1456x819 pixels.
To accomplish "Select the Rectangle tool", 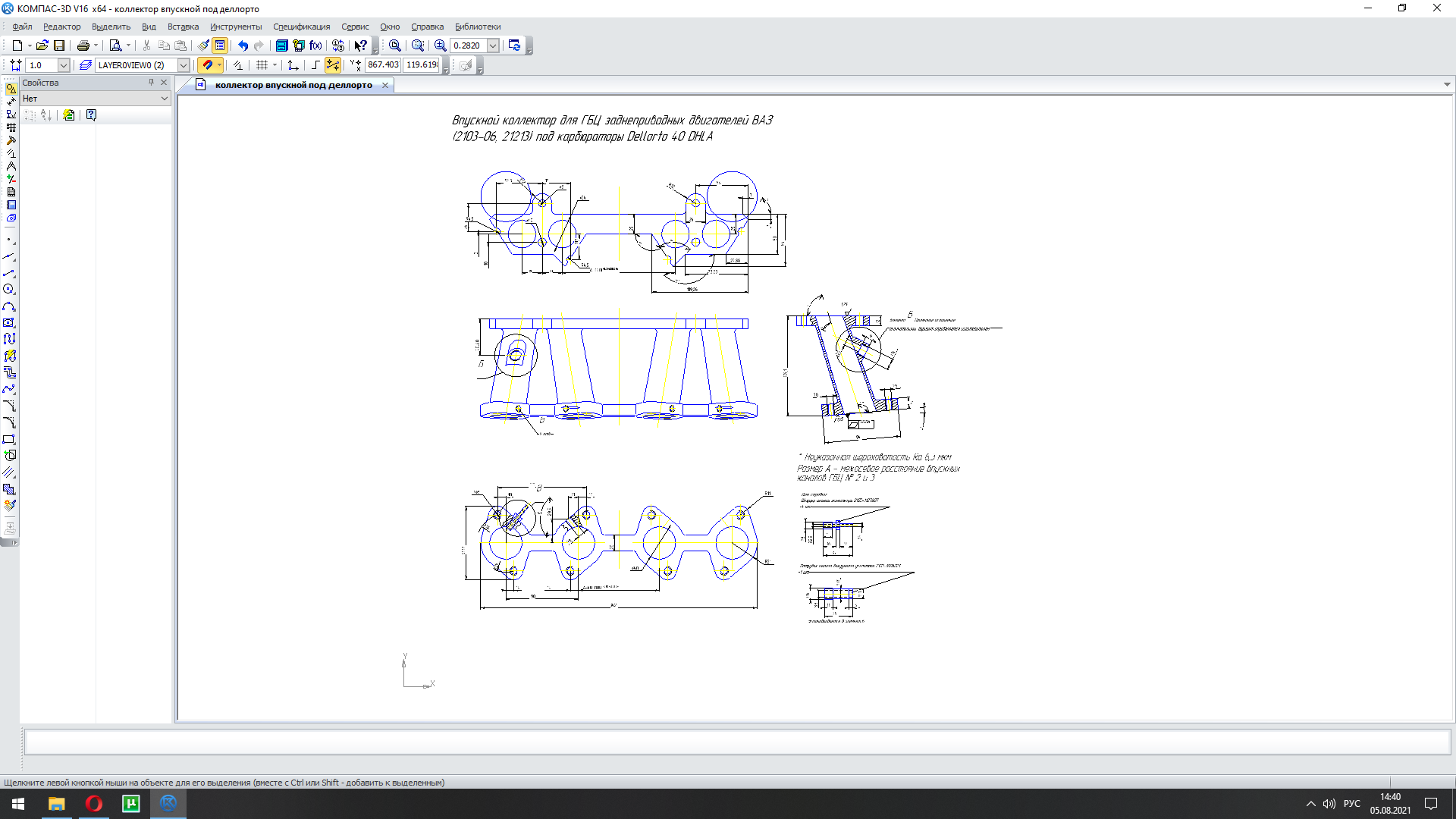I will tap(9, 440).
